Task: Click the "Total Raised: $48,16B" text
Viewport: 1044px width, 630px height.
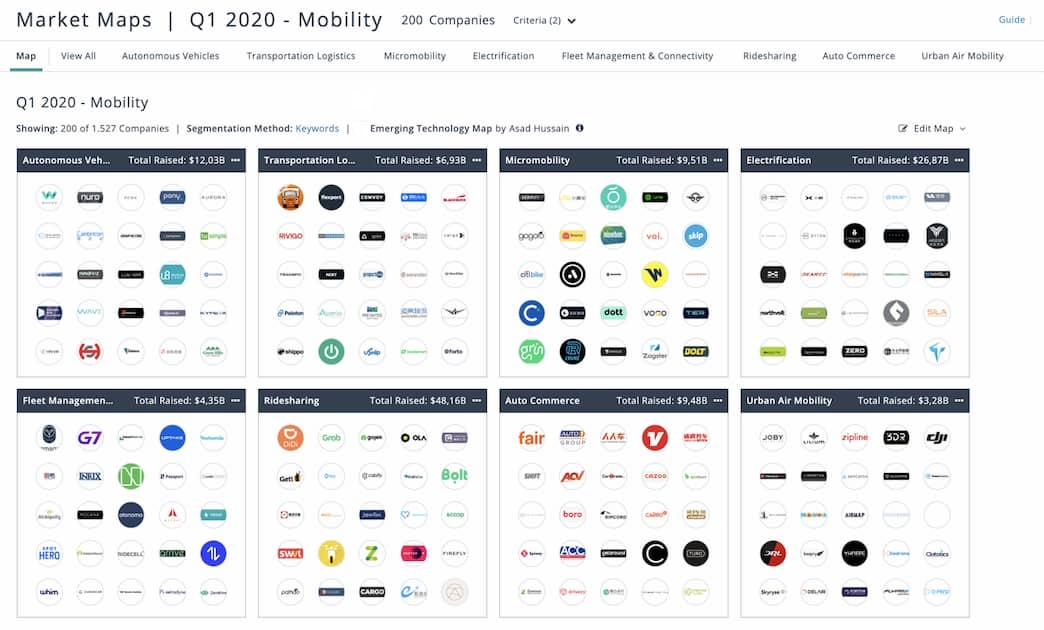Action: [x=418, y=400]
